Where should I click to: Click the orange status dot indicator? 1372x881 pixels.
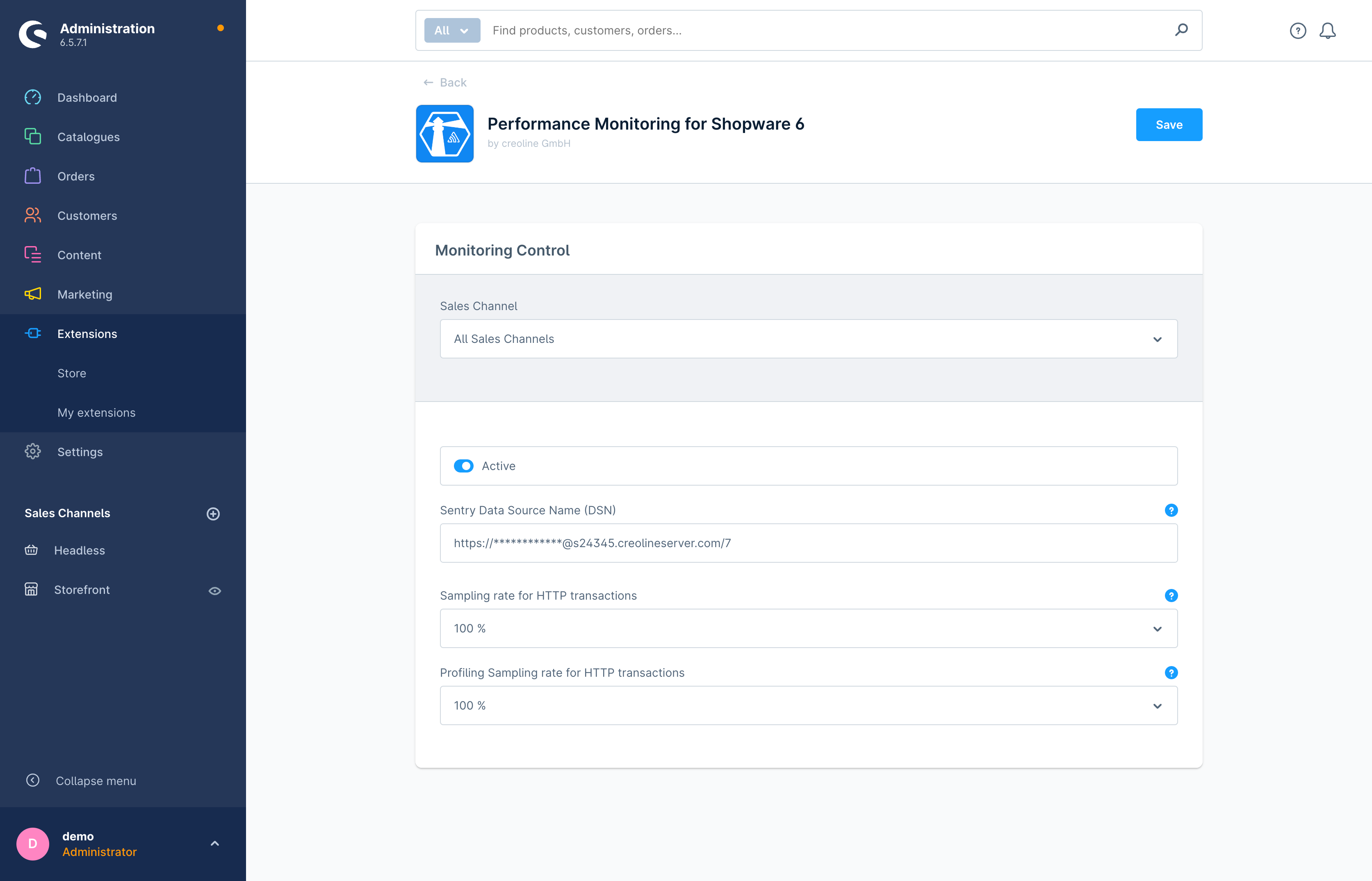coord(220,28)
